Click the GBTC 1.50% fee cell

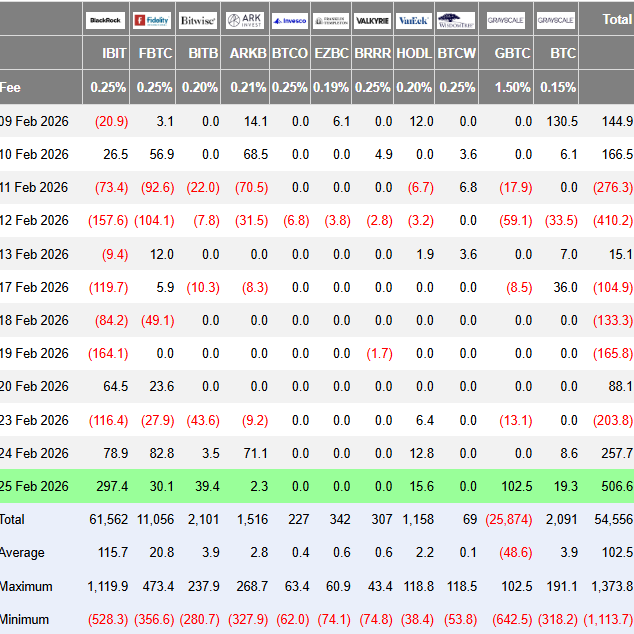[512, 87]
